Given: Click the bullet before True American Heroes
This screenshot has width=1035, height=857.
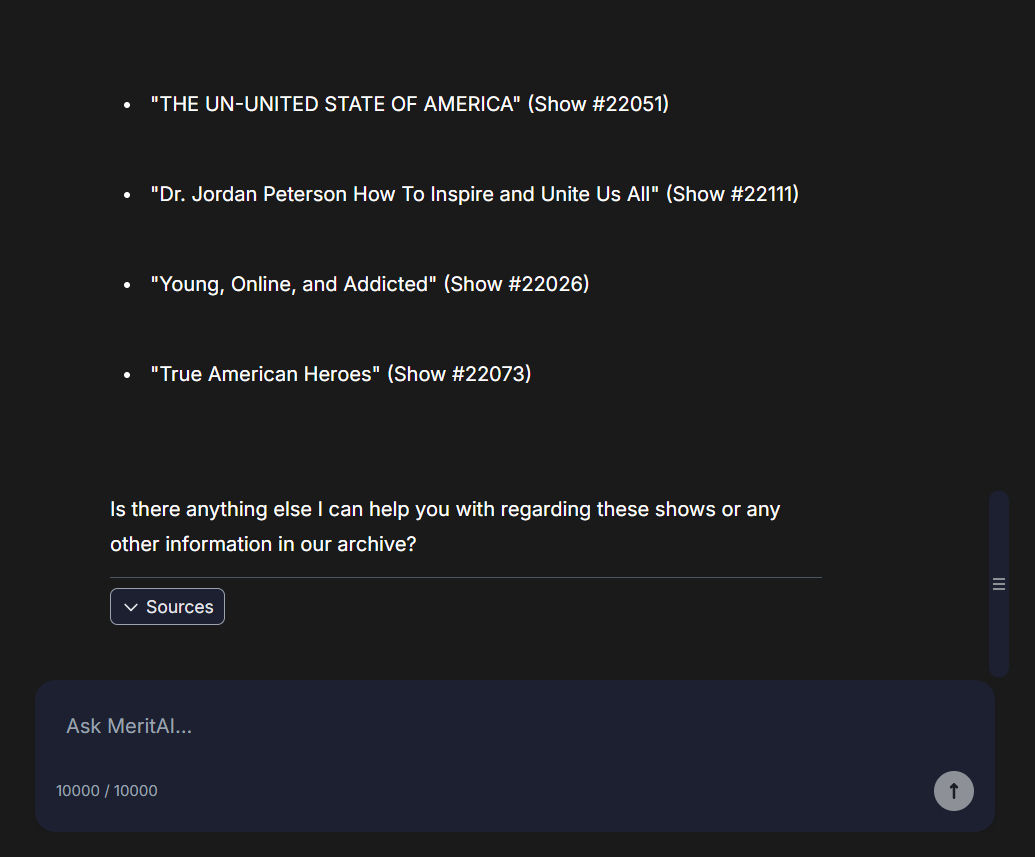Looking at the screenshot, I should point(127,374).
